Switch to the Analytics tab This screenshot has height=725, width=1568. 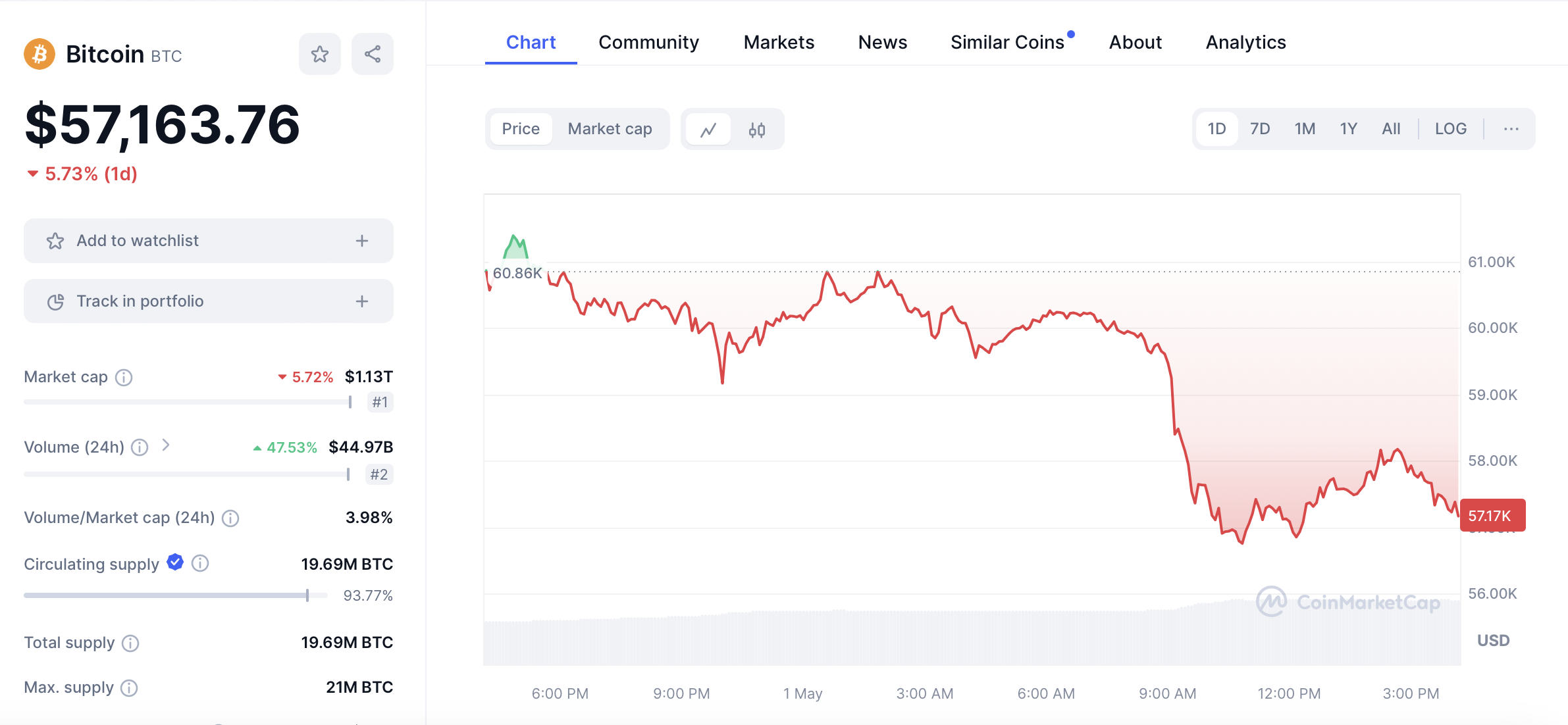click(x=1245, y=42)
